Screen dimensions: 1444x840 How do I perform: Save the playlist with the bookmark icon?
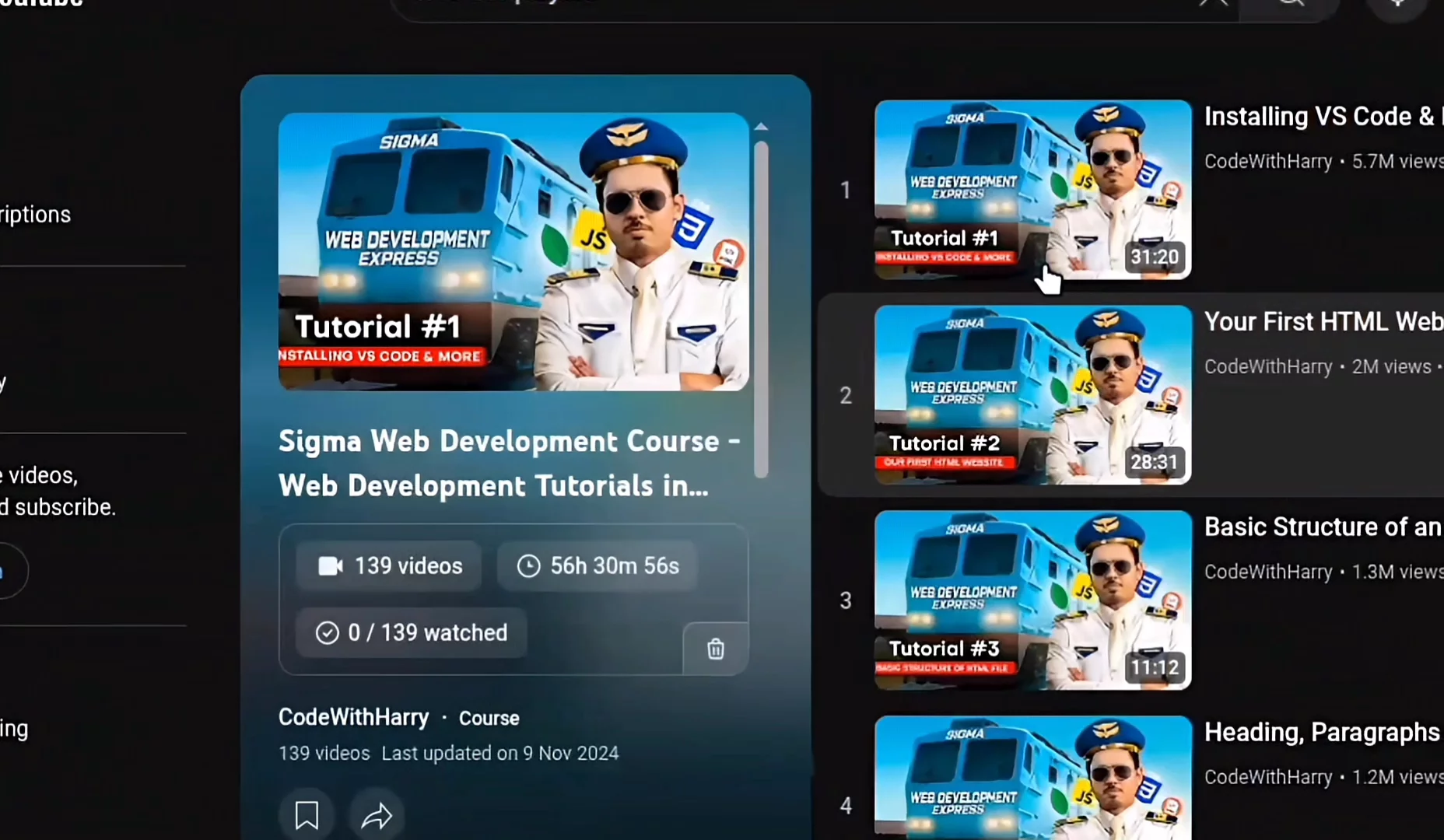(307, 814)
